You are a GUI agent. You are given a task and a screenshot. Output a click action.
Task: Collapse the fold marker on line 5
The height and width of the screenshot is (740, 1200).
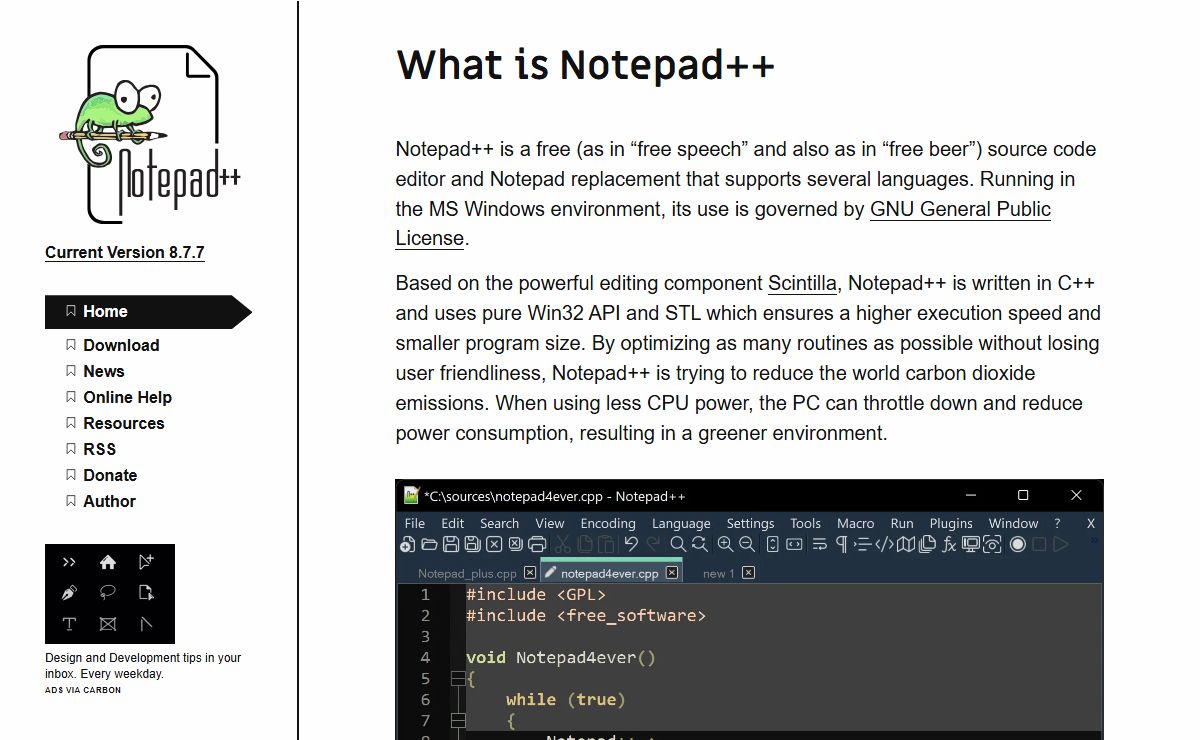coord(458,679)
